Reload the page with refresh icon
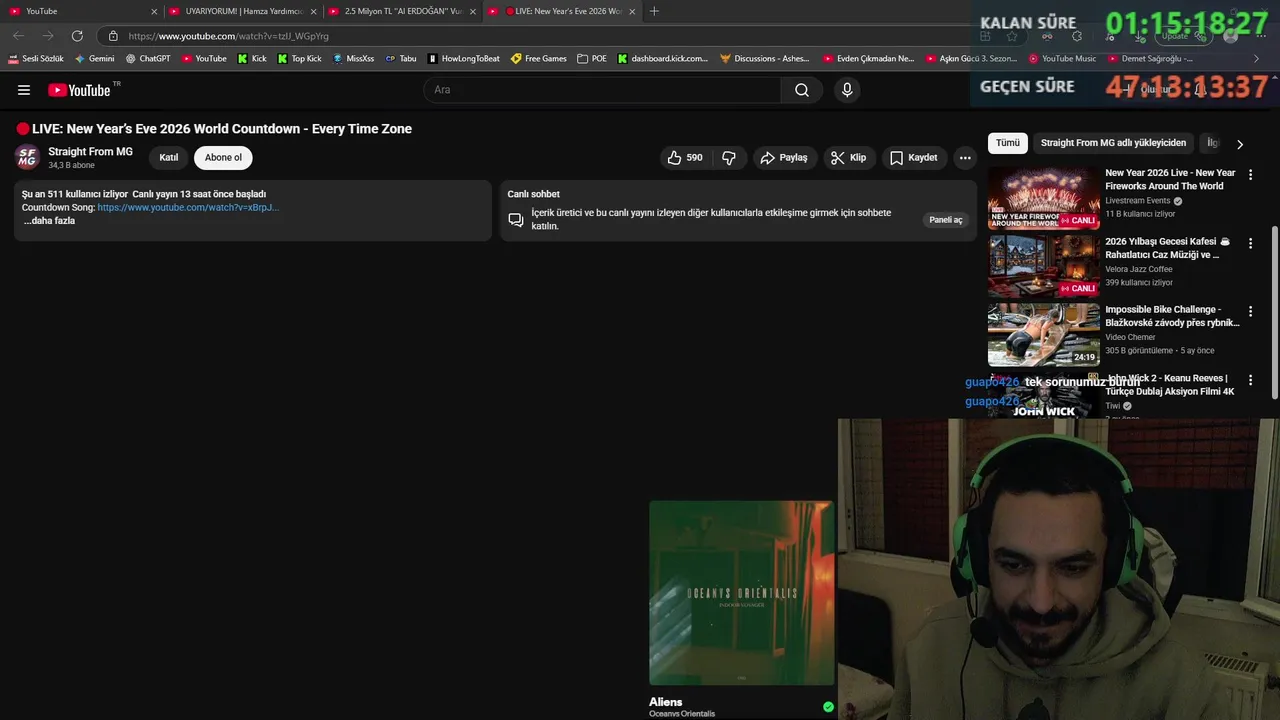The image size is (1280, 720). pyautogui.click(x=77, y=36)
